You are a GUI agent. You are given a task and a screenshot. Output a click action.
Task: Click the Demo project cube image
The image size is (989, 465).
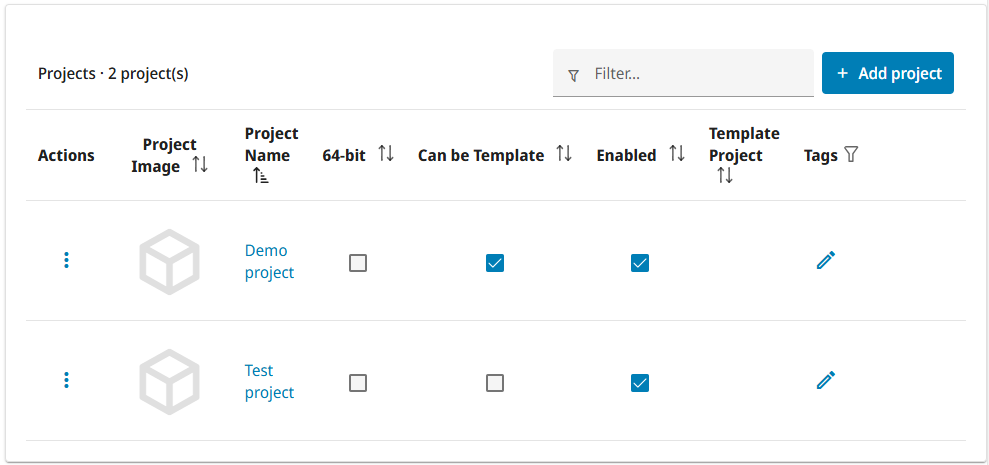tap(169, 261)
